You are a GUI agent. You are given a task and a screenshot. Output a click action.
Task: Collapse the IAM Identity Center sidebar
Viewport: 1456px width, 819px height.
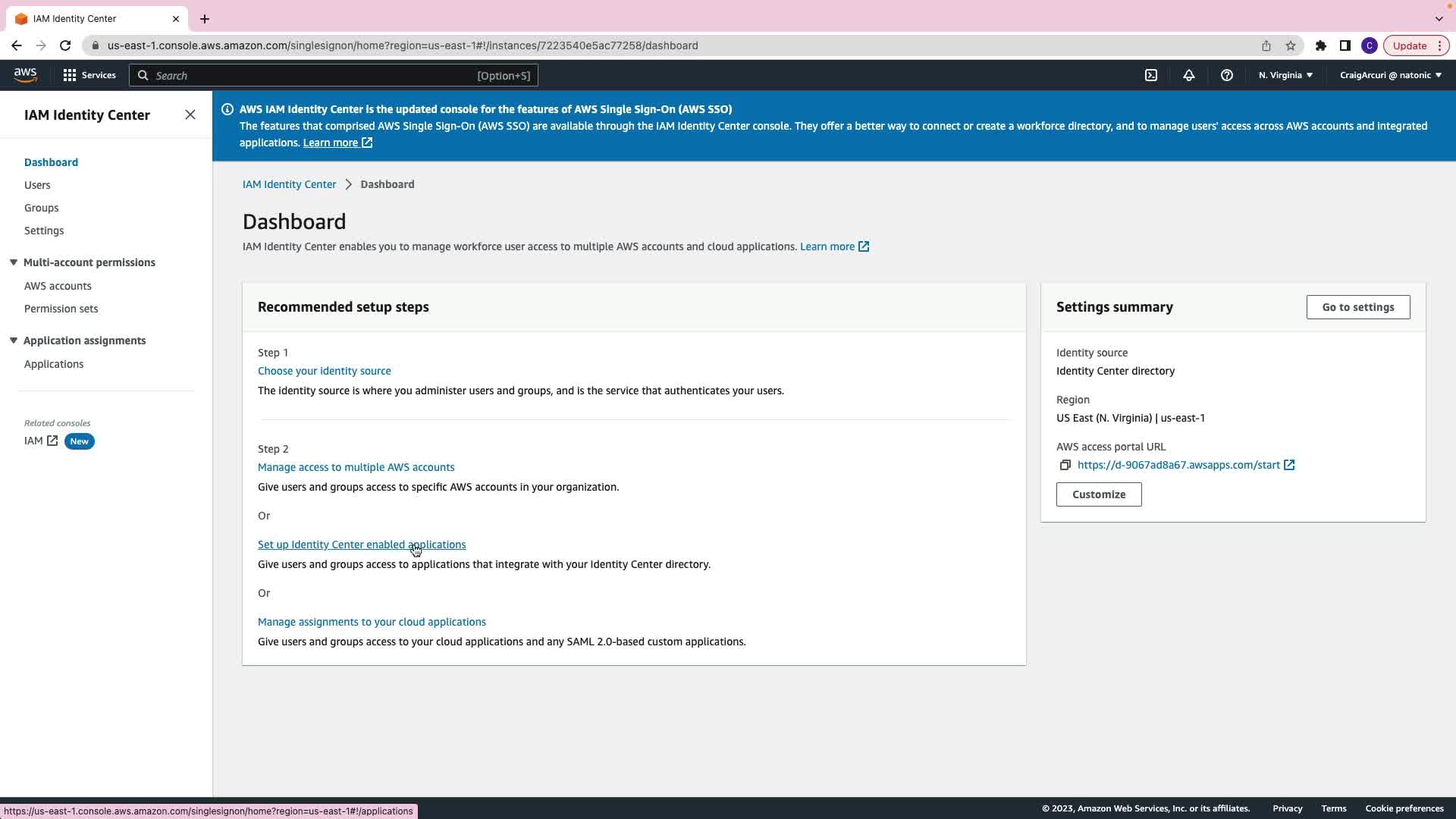pos(190,115)
